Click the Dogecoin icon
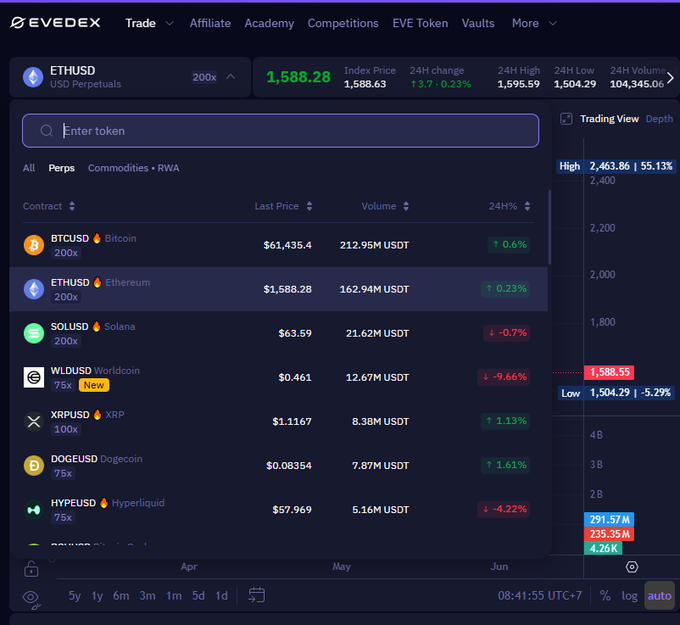The height and width of the screenshot is (625, 680). tap(34, 465)
